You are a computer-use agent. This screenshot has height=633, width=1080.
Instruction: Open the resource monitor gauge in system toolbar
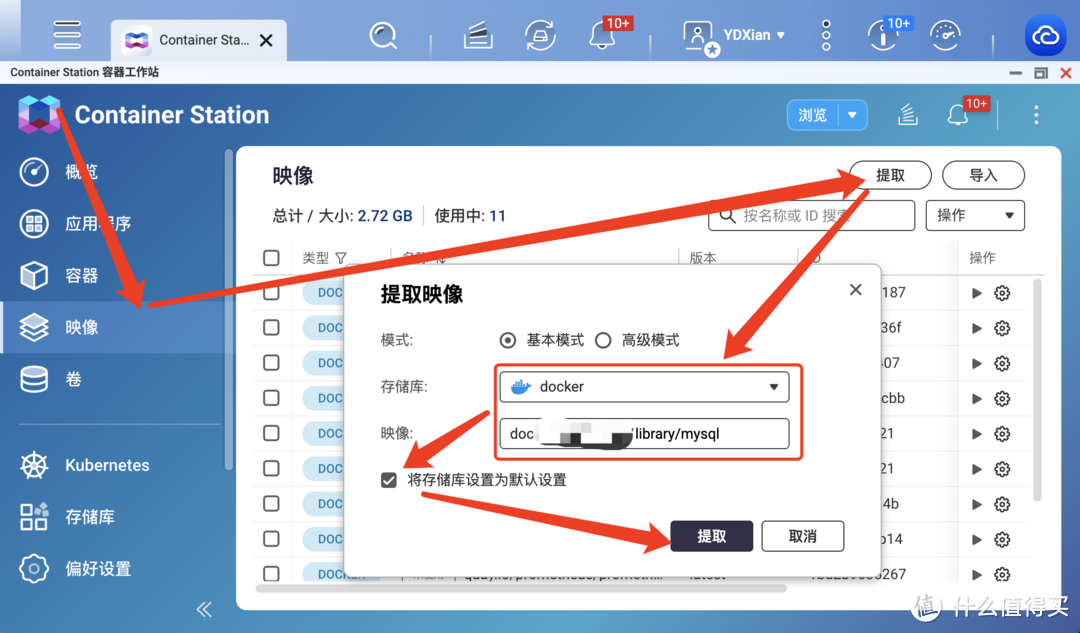[x=944, y=35]
